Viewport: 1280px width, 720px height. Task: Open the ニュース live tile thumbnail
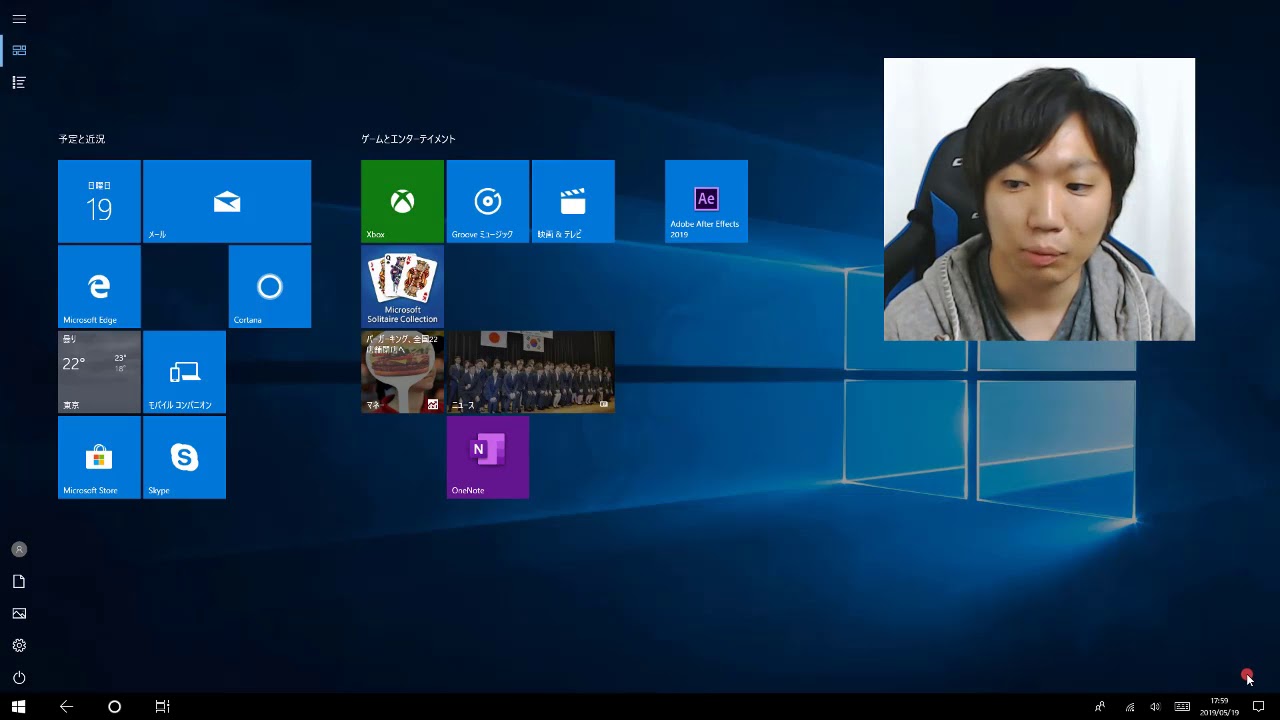pos(530,371)
